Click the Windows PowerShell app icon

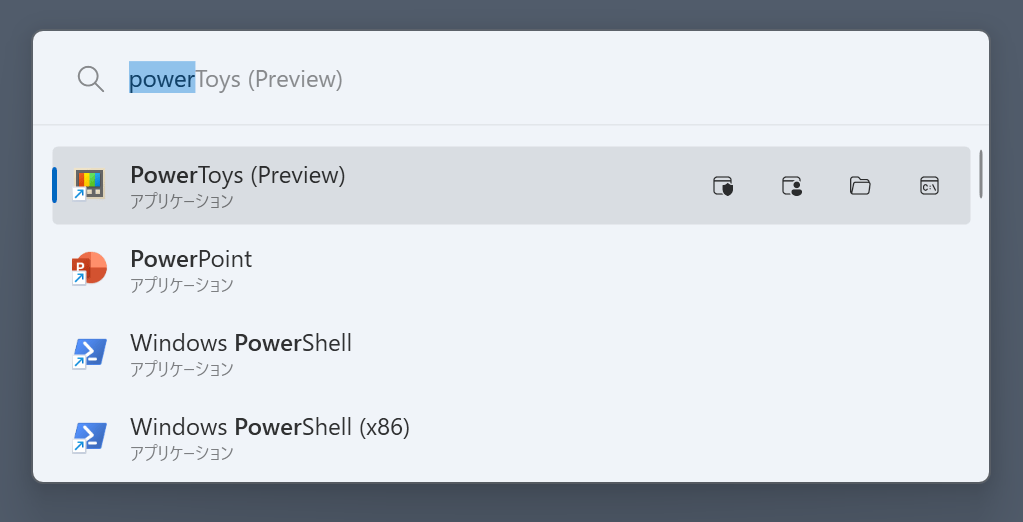tap(89, 353)
